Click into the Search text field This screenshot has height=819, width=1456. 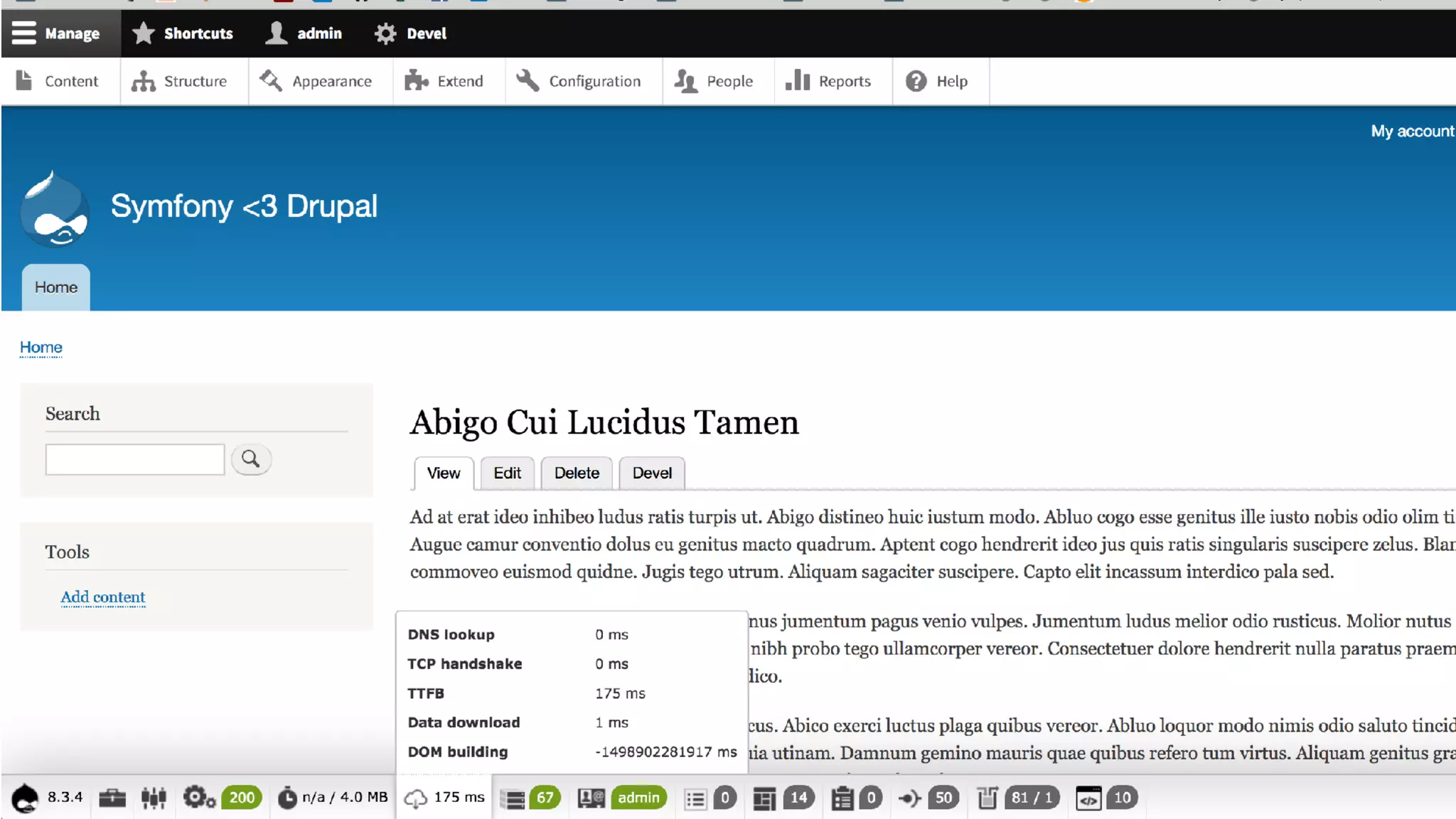(x=135, y=459)
